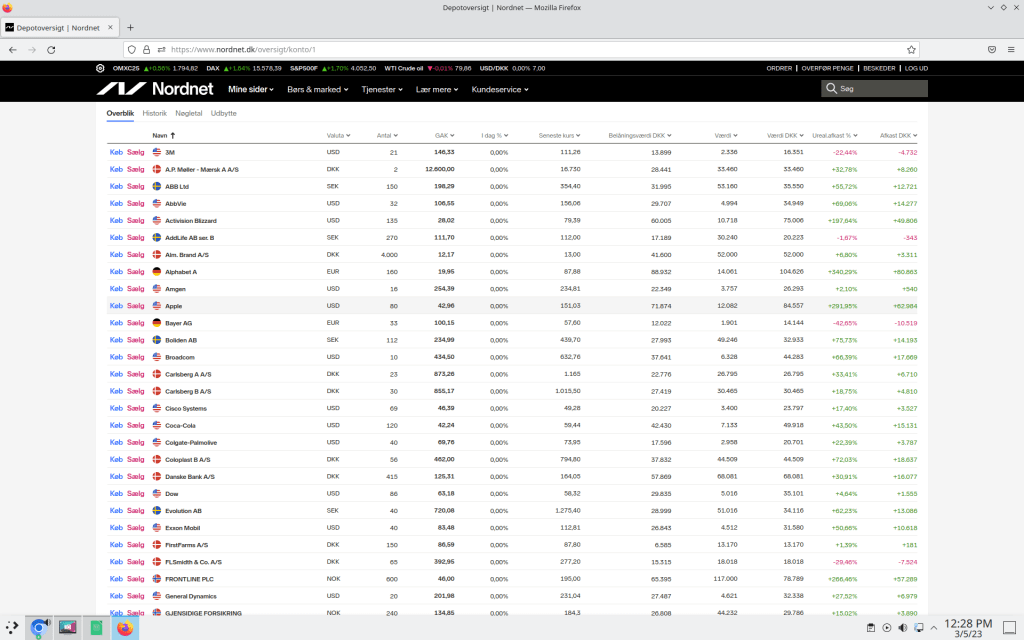This screenshot has height=640, width=1024.
Task: Click Sælg for Alphabet A
Action: click(136, 272)
